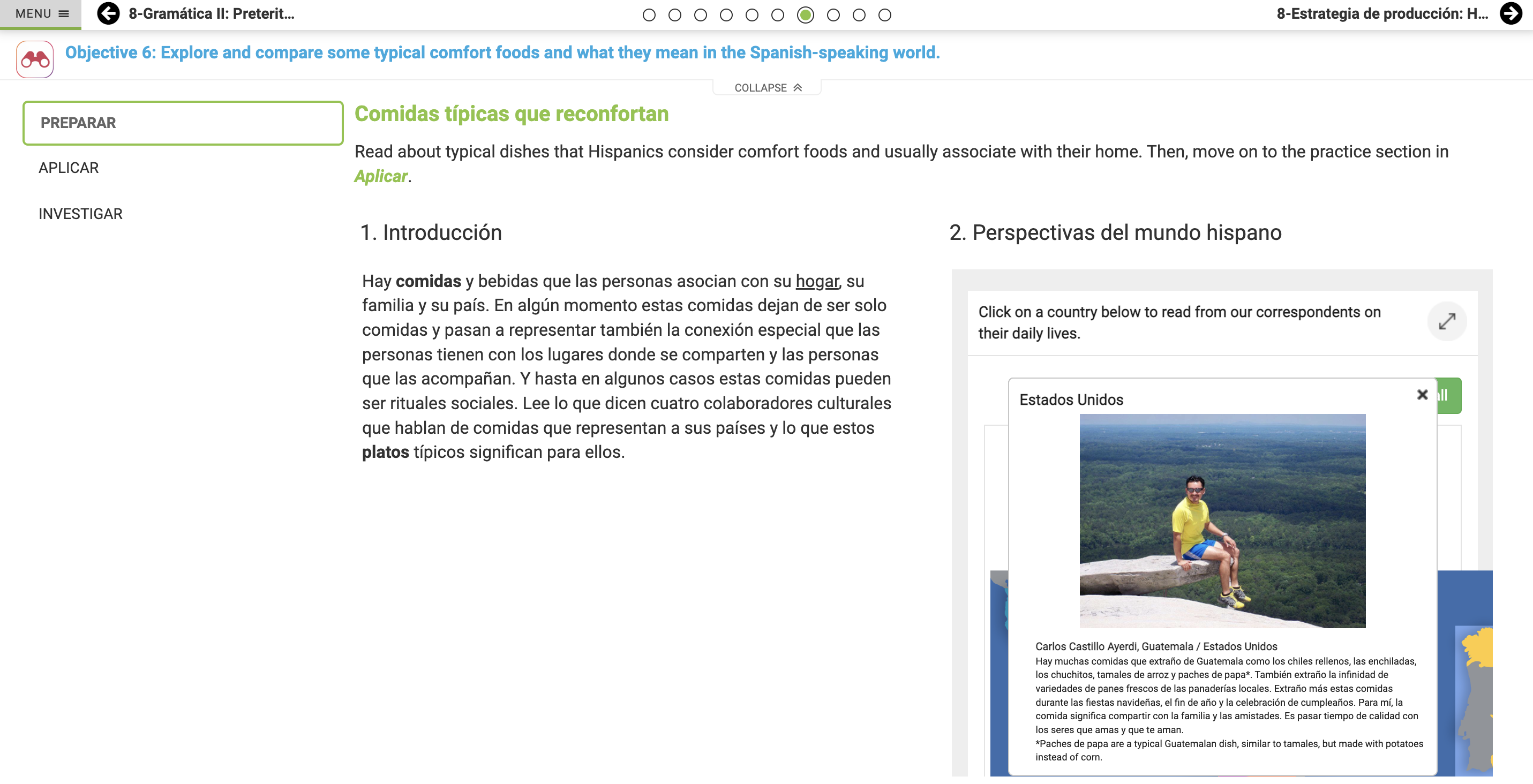Click the Comidas típicas que reconfortan title
The image size is (1533, 784).
pos(511,114)
